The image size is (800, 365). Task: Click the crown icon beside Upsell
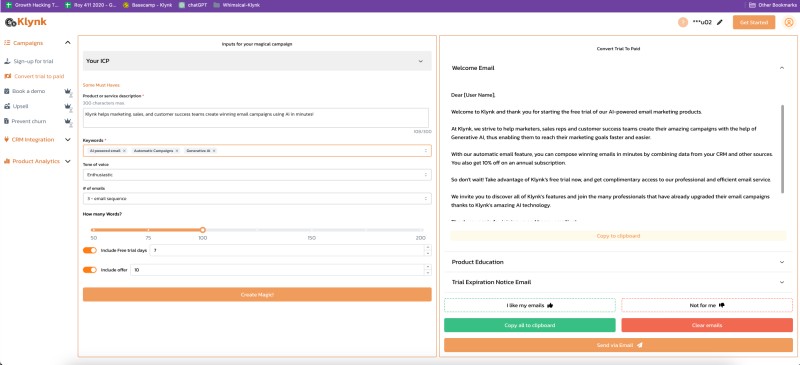tap(67, 107)
